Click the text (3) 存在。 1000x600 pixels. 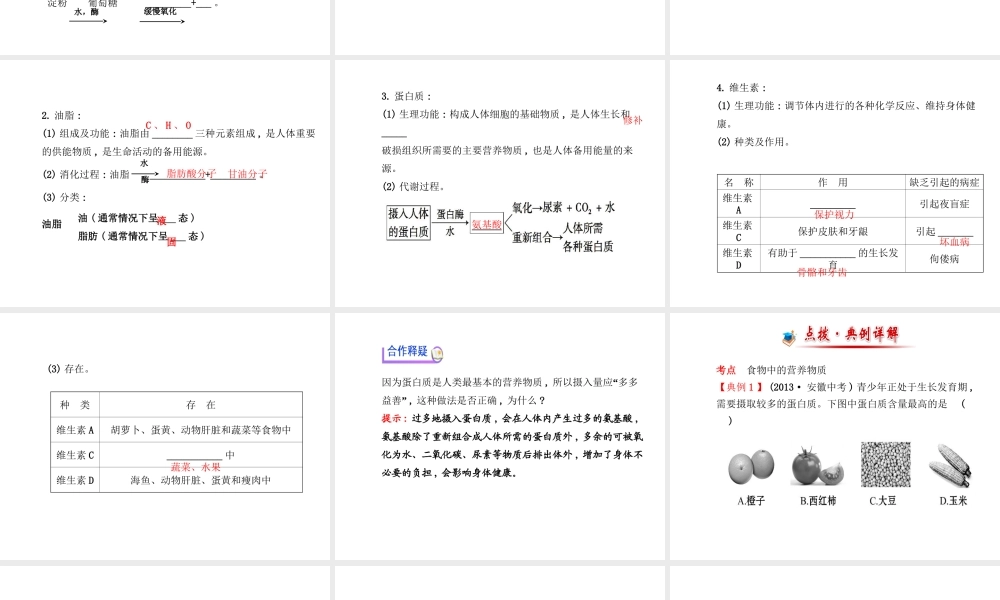[70, 369]
